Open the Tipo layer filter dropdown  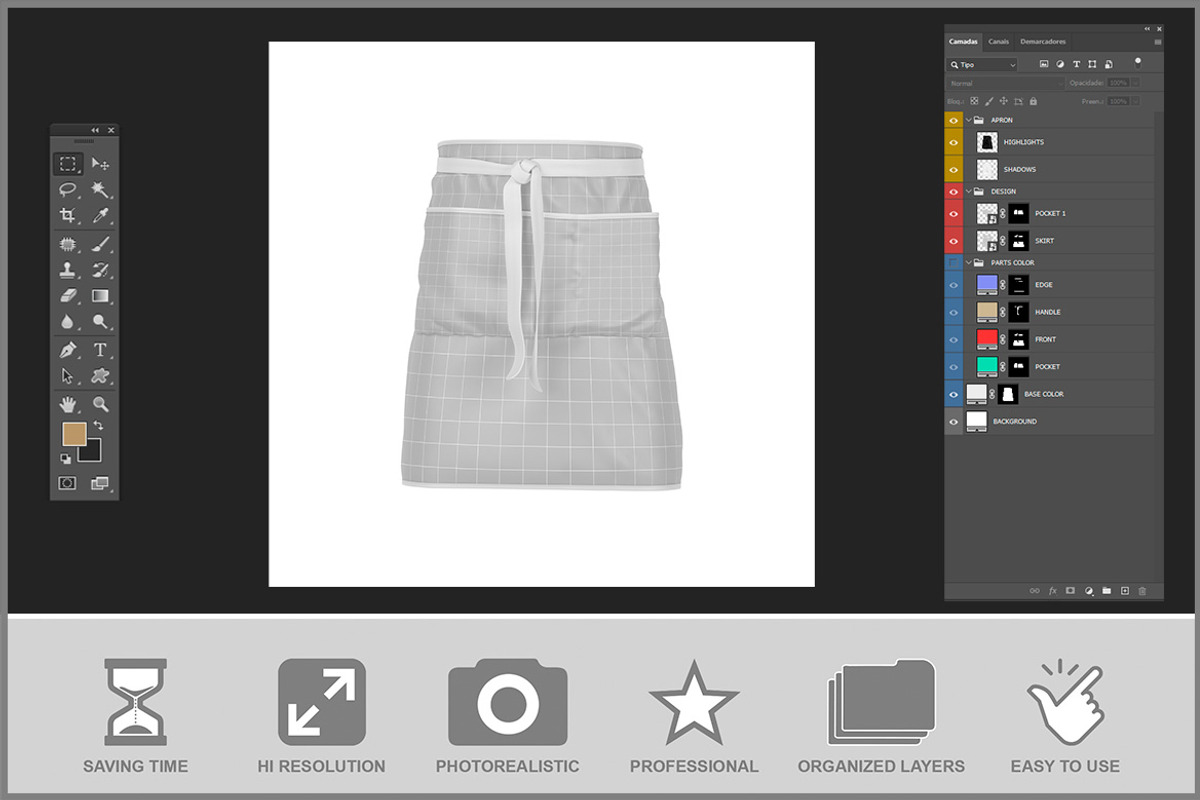(983, 64)
